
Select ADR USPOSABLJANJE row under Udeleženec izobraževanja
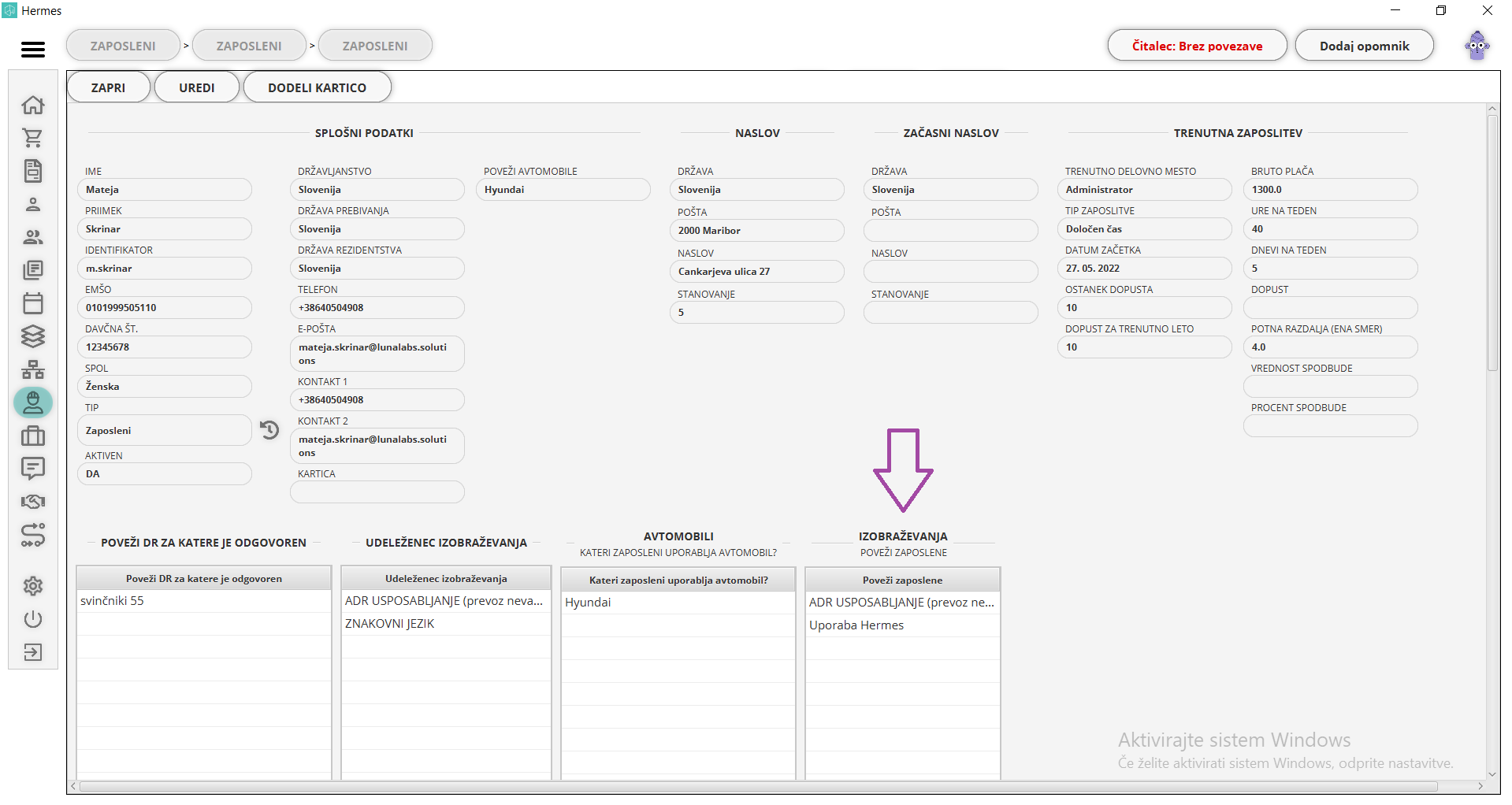(x=446, y=601)
